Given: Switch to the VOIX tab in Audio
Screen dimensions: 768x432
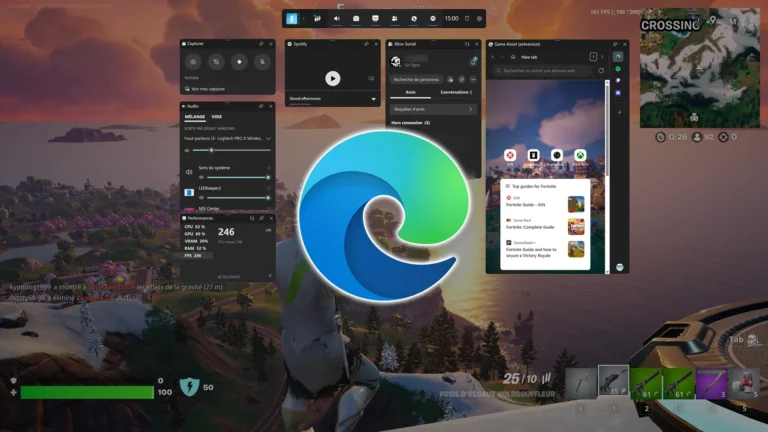Looking at the screenshot, I should (217, 117).
